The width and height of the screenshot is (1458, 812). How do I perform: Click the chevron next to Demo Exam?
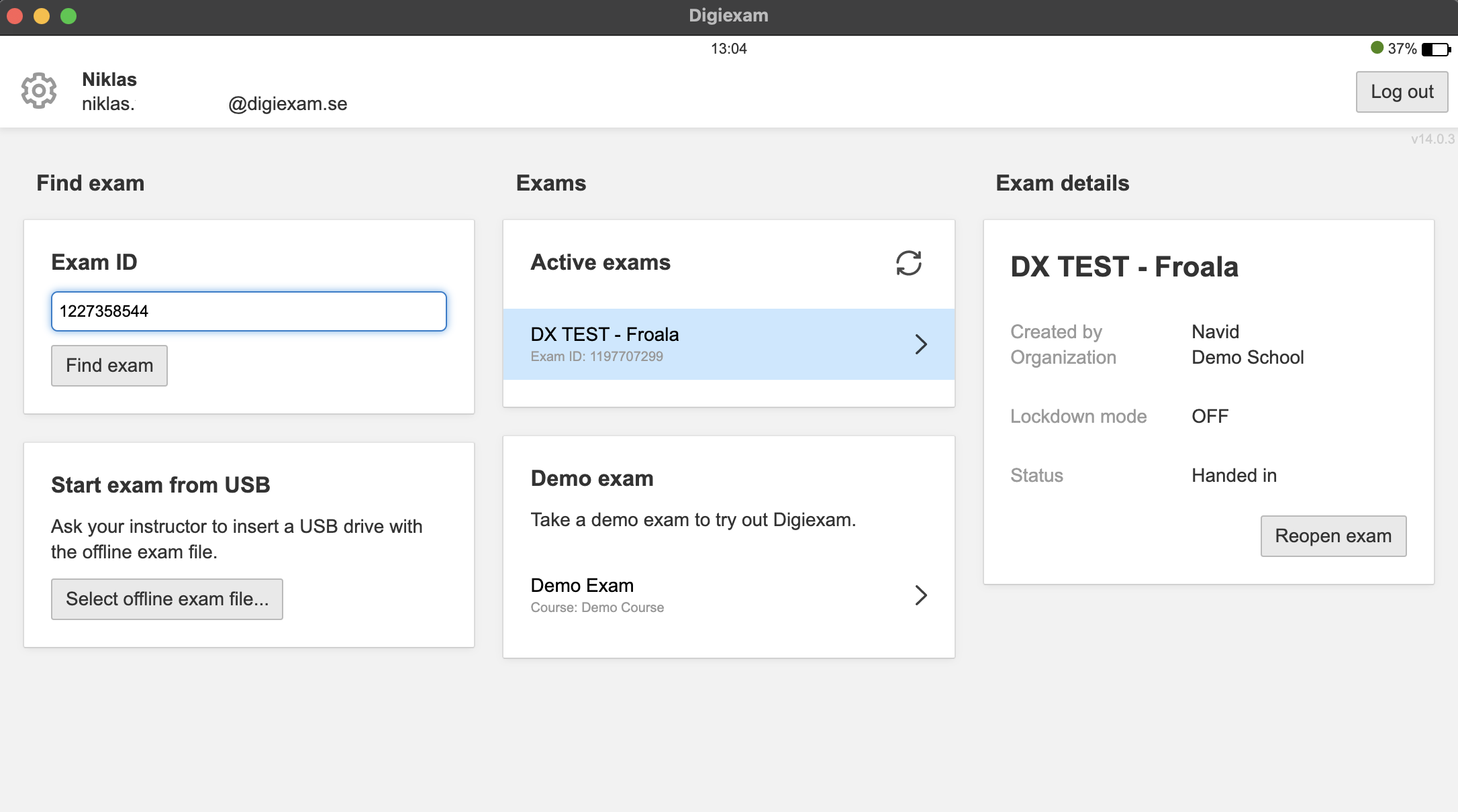coord(921,595)
